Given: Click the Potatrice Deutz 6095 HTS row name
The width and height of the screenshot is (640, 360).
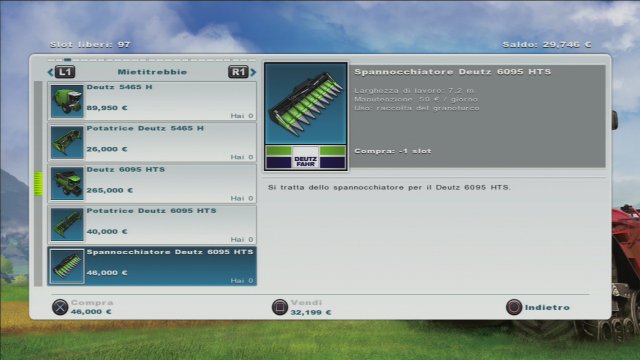Looking at the screenshot, I should 151,211.
